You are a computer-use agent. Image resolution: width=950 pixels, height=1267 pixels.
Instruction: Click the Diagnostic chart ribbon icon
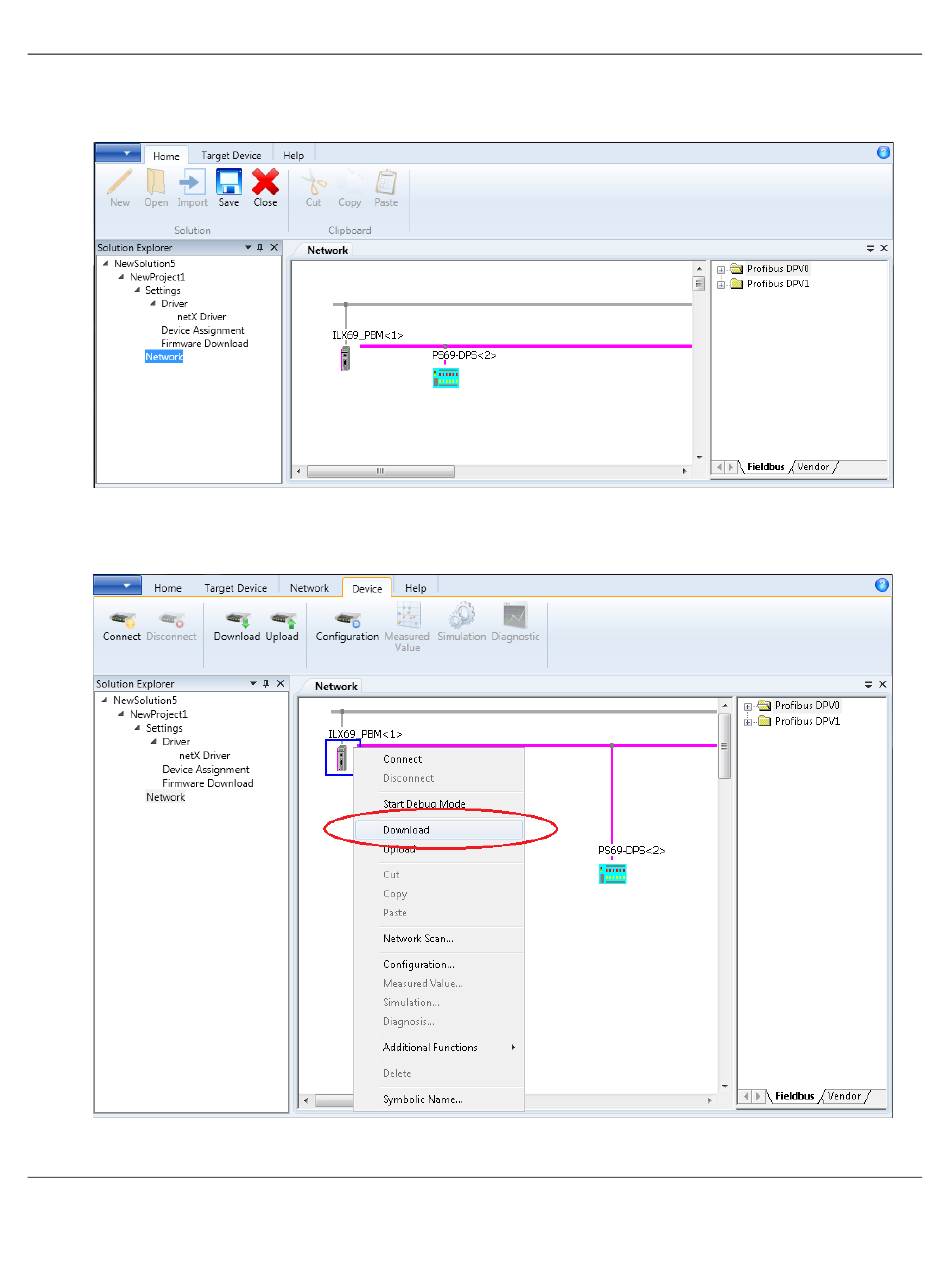click(x=515, y=616)
